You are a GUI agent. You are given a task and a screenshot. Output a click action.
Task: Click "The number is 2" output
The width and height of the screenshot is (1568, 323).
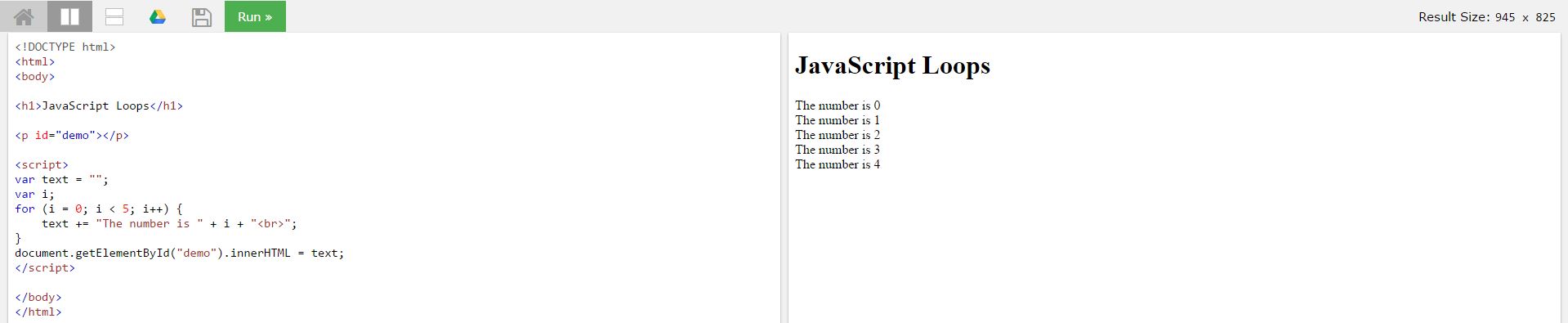click(x=838, y=135)
